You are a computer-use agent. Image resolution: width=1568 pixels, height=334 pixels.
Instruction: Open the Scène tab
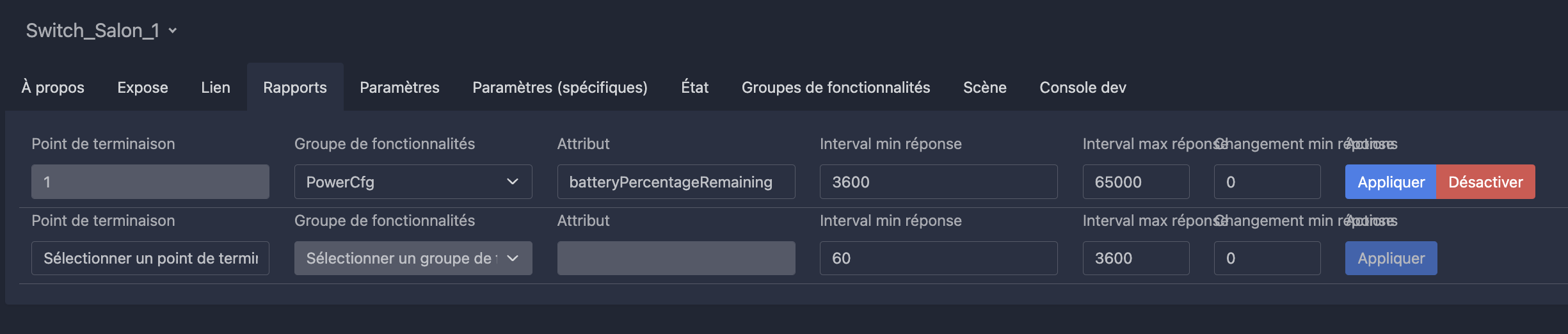[985, 87]
